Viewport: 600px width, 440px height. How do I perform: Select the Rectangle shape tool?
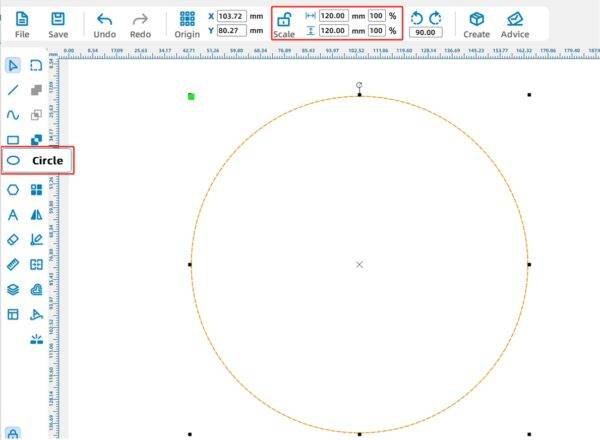[x=13, y=140]
